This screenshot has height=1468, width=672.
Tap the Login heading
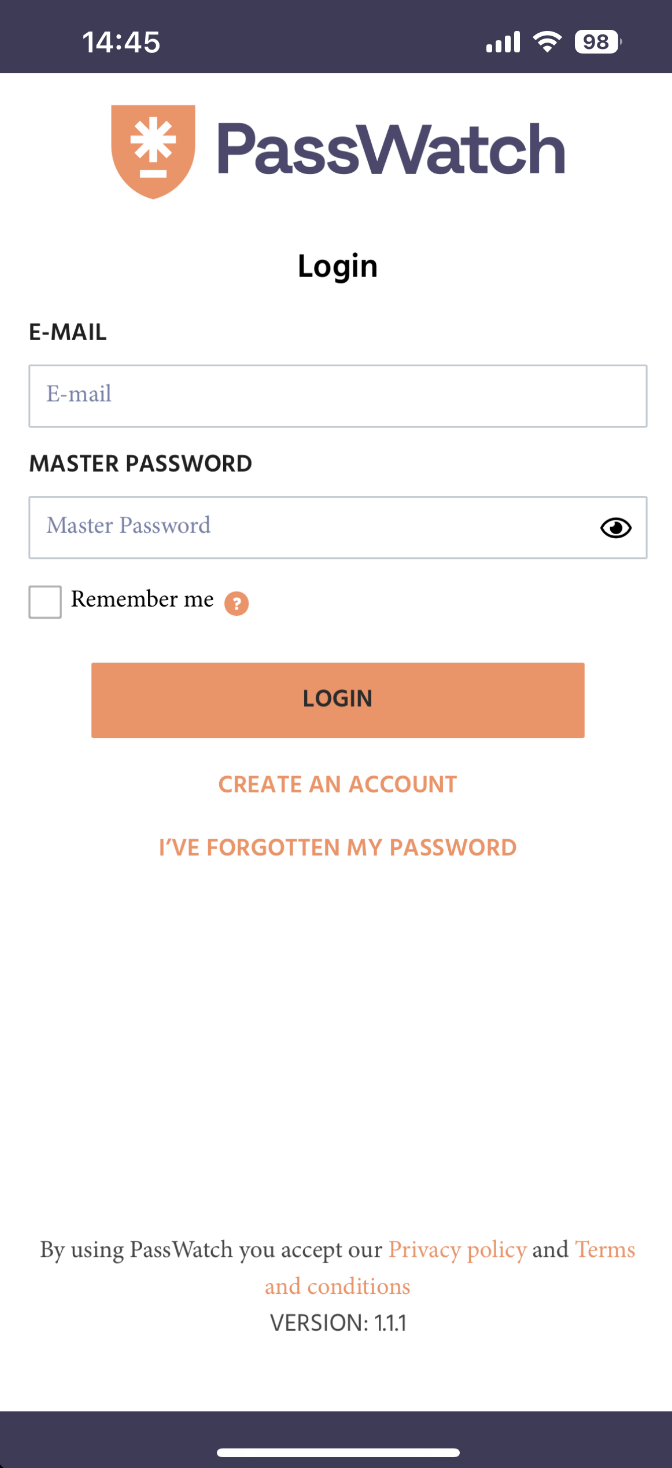point(338,267)
